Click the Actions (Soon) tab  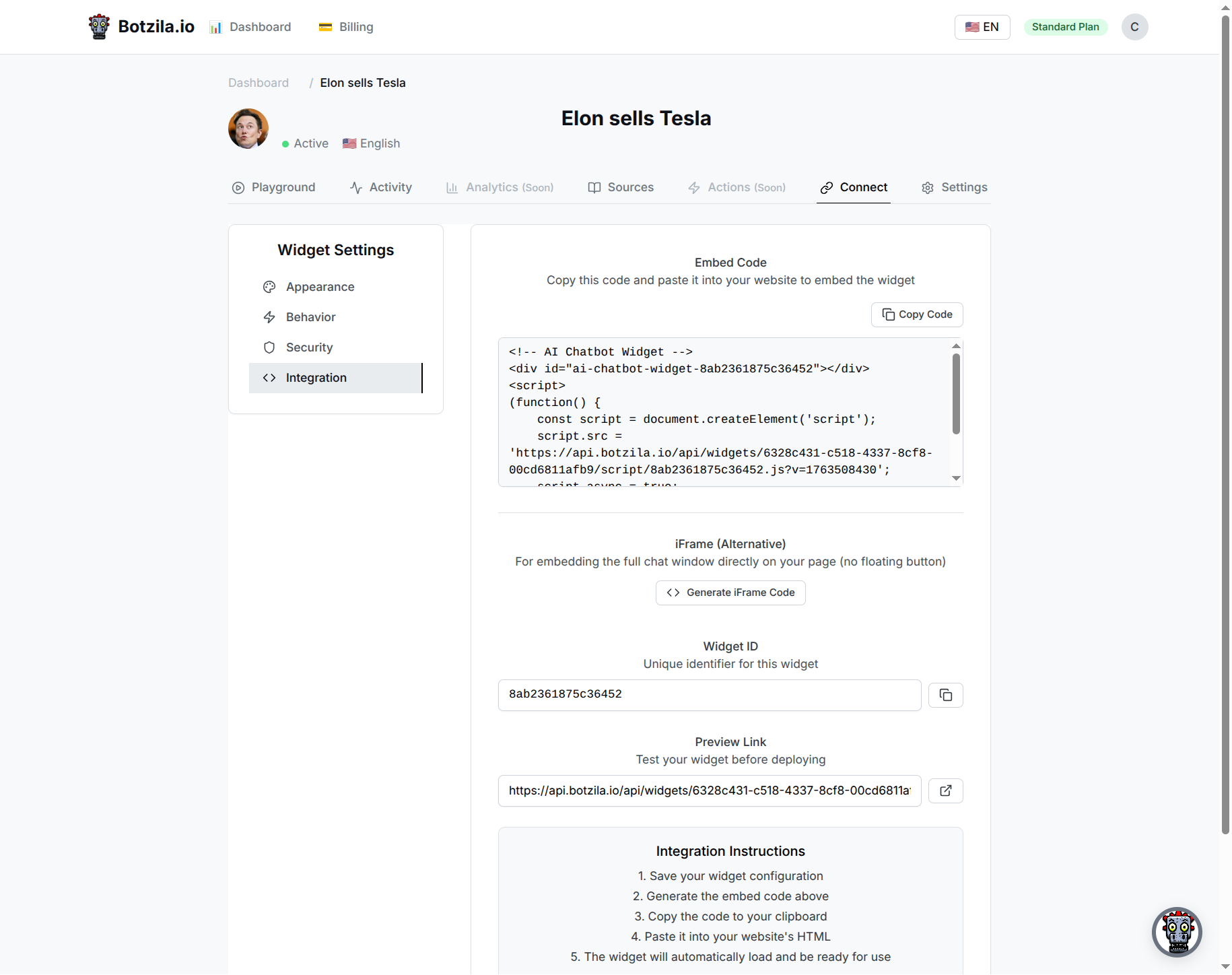(737, 187)
